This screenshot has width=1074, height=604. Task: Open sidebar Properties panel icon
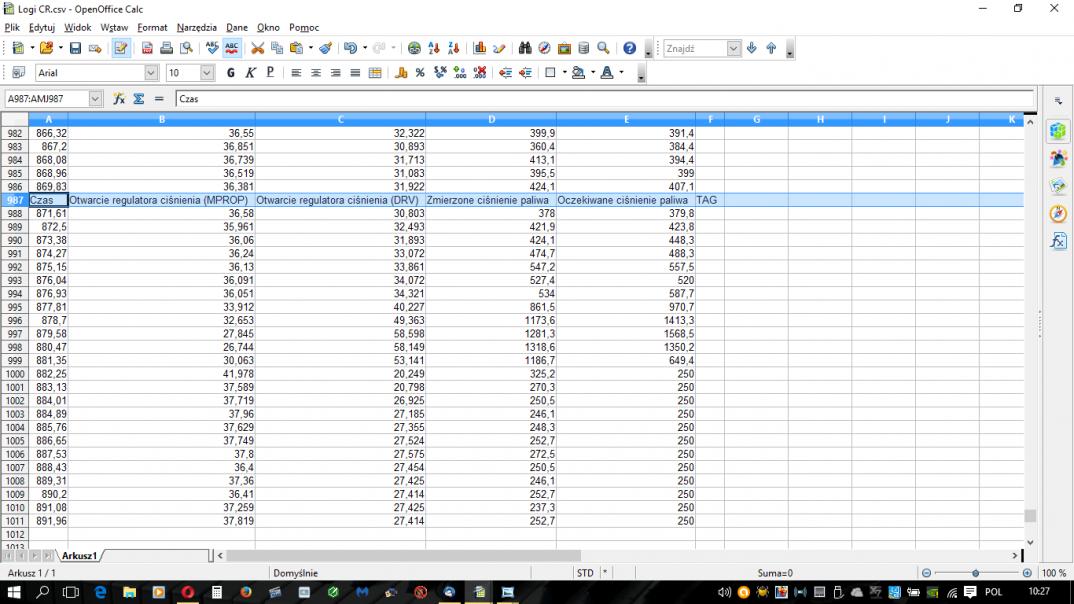(1058, 131)
